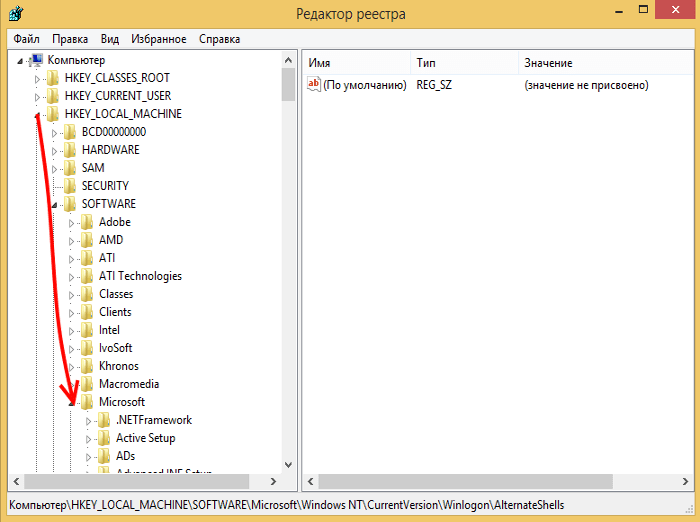Select the HKEY_CURRENT_USER folder icon
The image size is (700, 522).
tap(53, 96)
